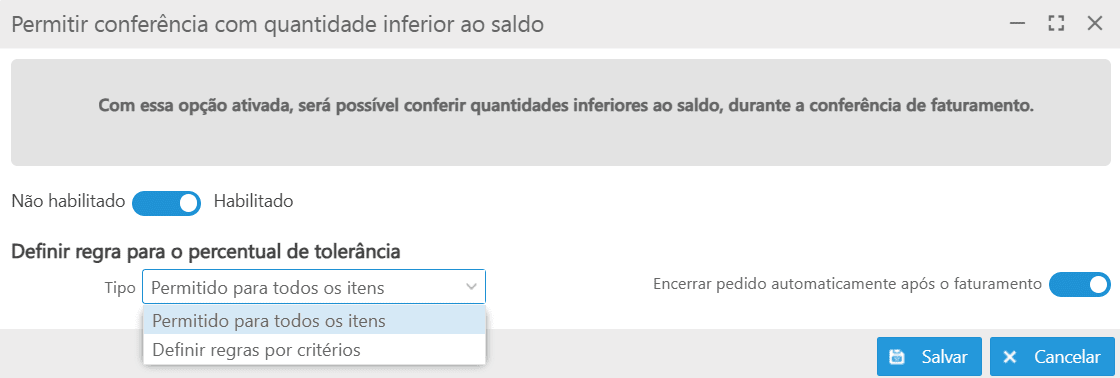Disable Encerrar pedido automaticamente switch
The height and width of the screenshot is (378, 1120).
coord(1079,284)
